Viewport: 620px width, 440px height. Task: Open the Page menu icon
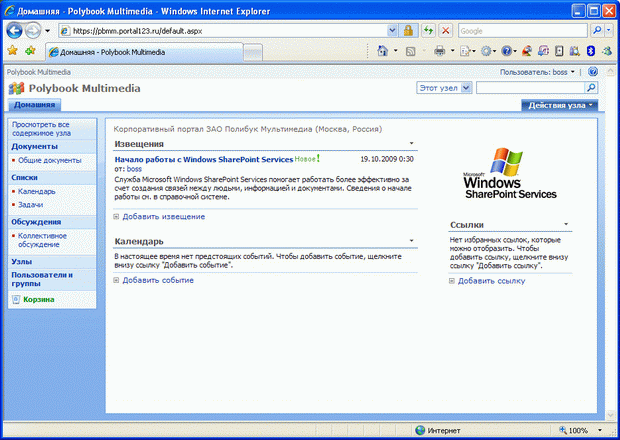click(x=465, y=51)
